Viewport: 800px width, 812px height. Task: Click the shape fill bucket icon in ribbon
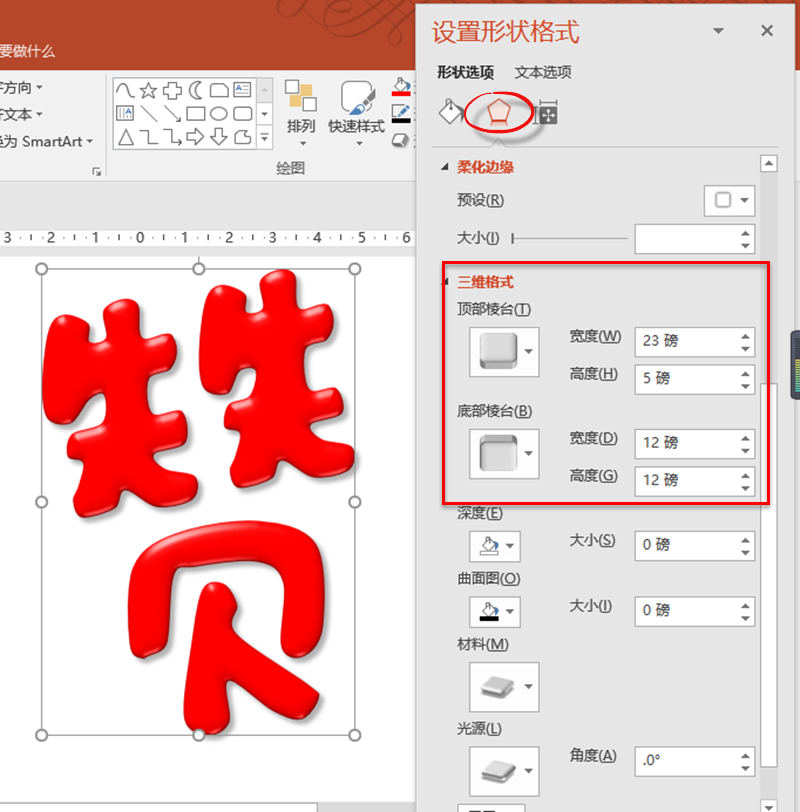click(401, 86)
